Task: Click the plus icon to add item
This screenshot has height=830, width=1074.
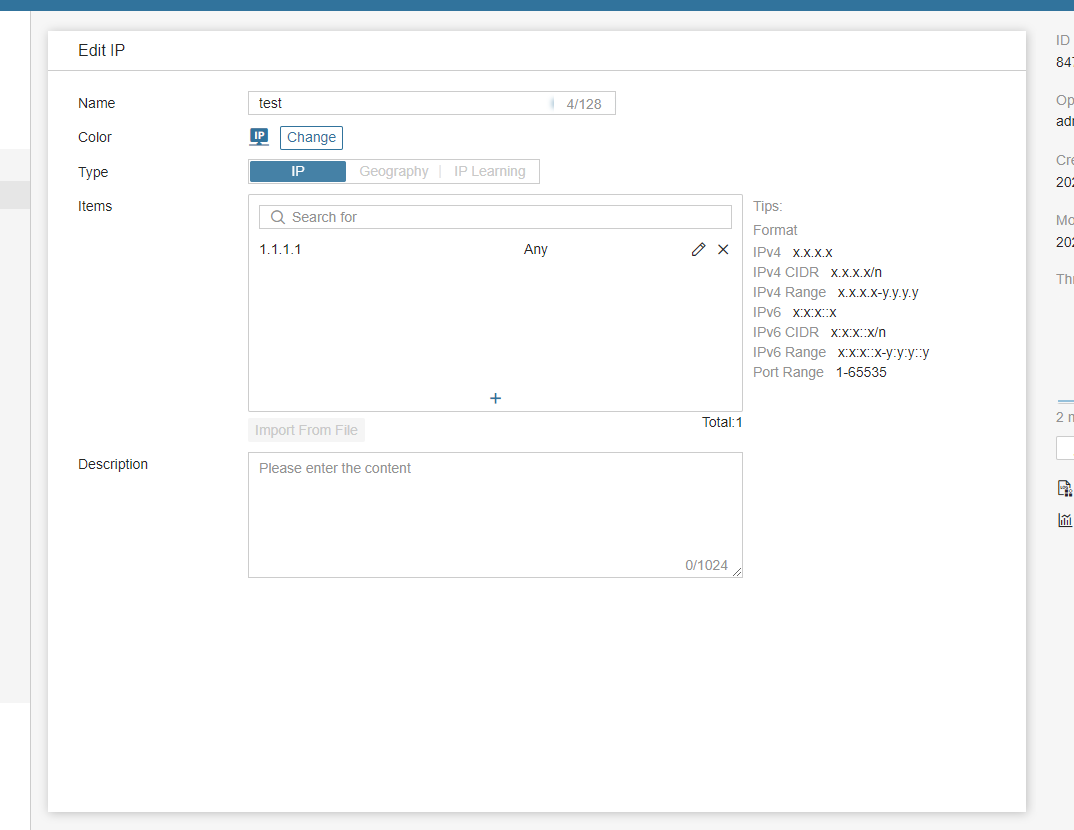Action: [495, 398]
